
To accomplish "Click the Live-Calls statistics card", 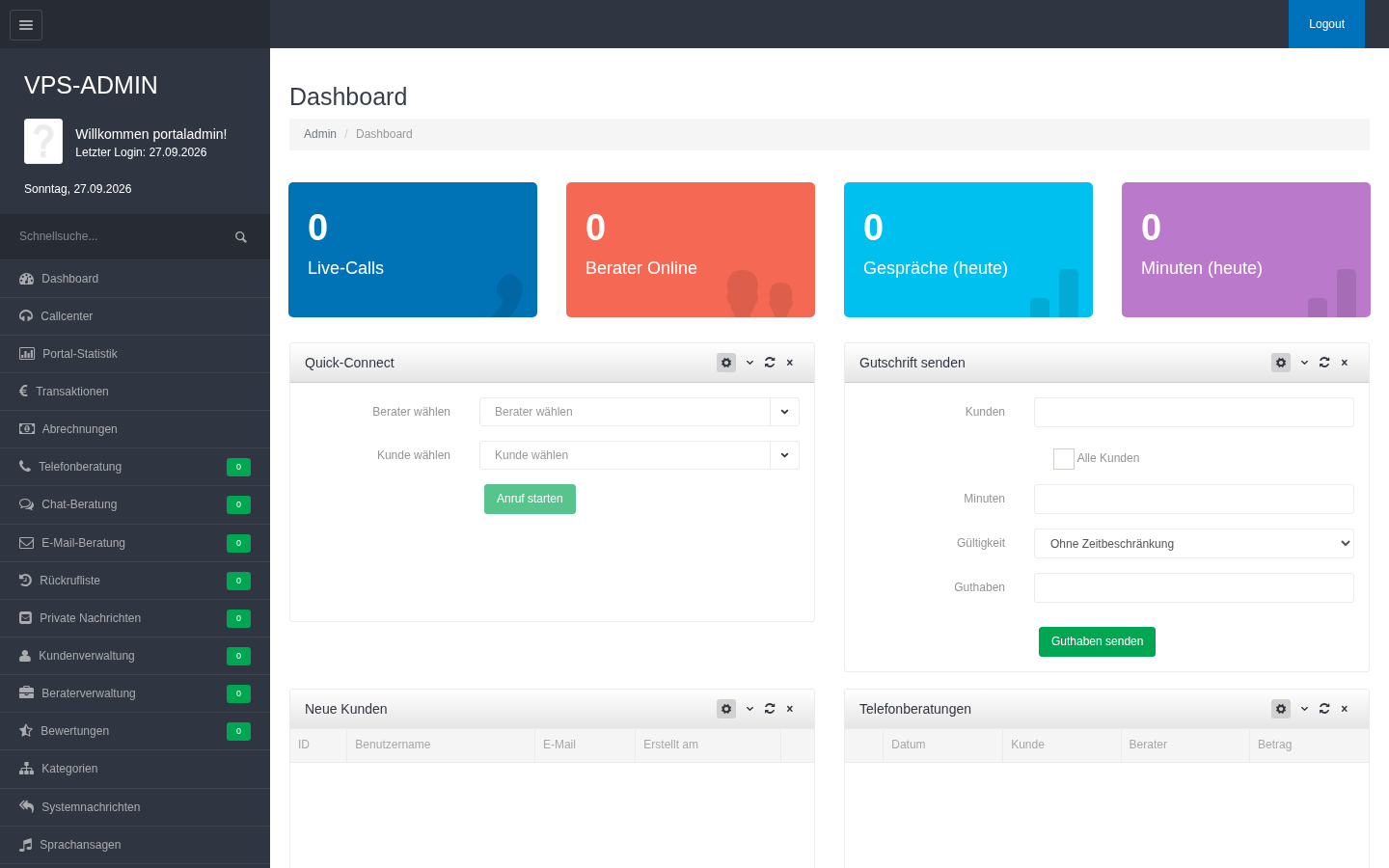I will pyautogui.click(x=413, y=250).
